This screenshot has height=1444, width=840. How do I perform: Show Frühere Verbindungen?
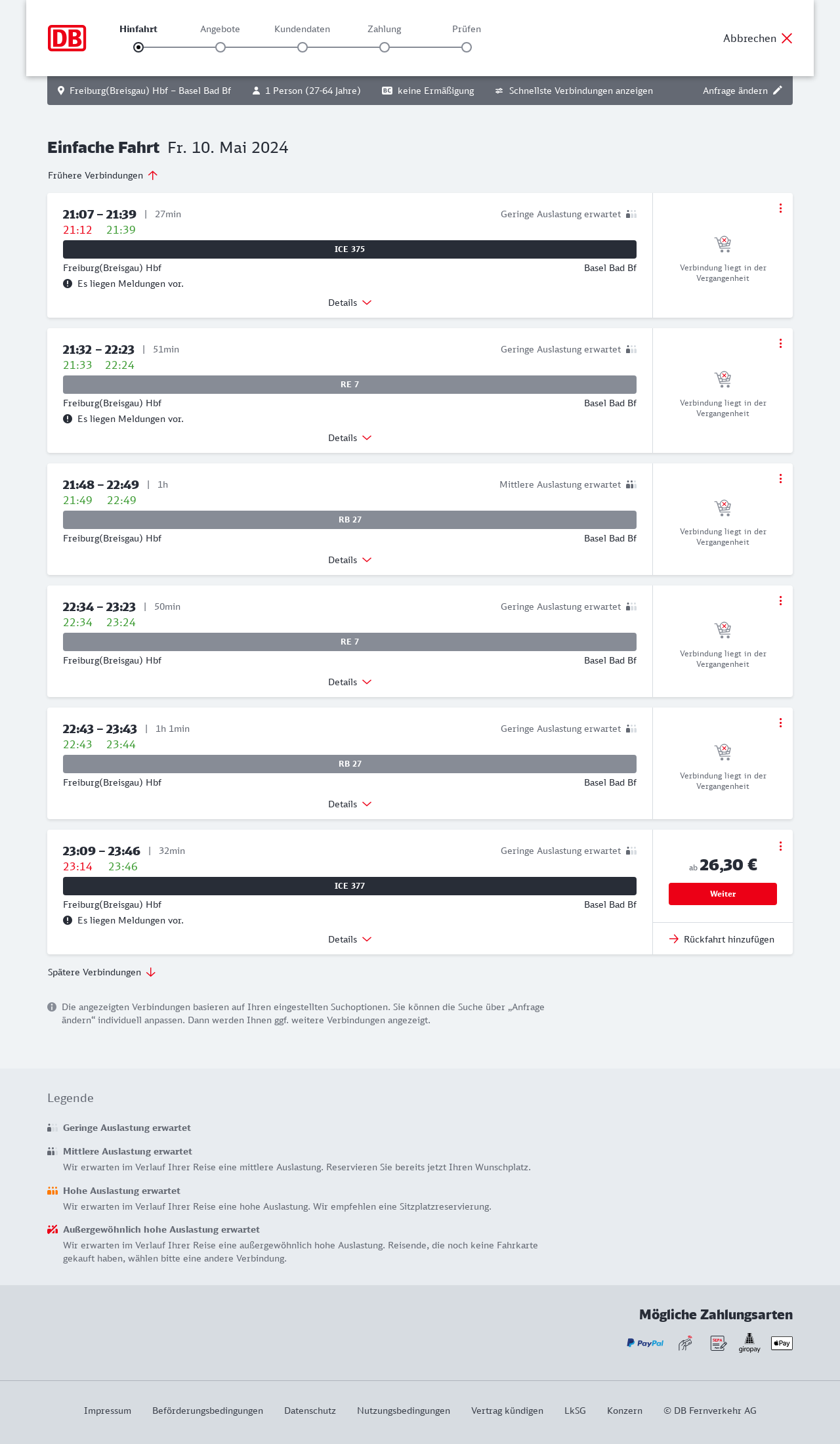click(102, 175)
